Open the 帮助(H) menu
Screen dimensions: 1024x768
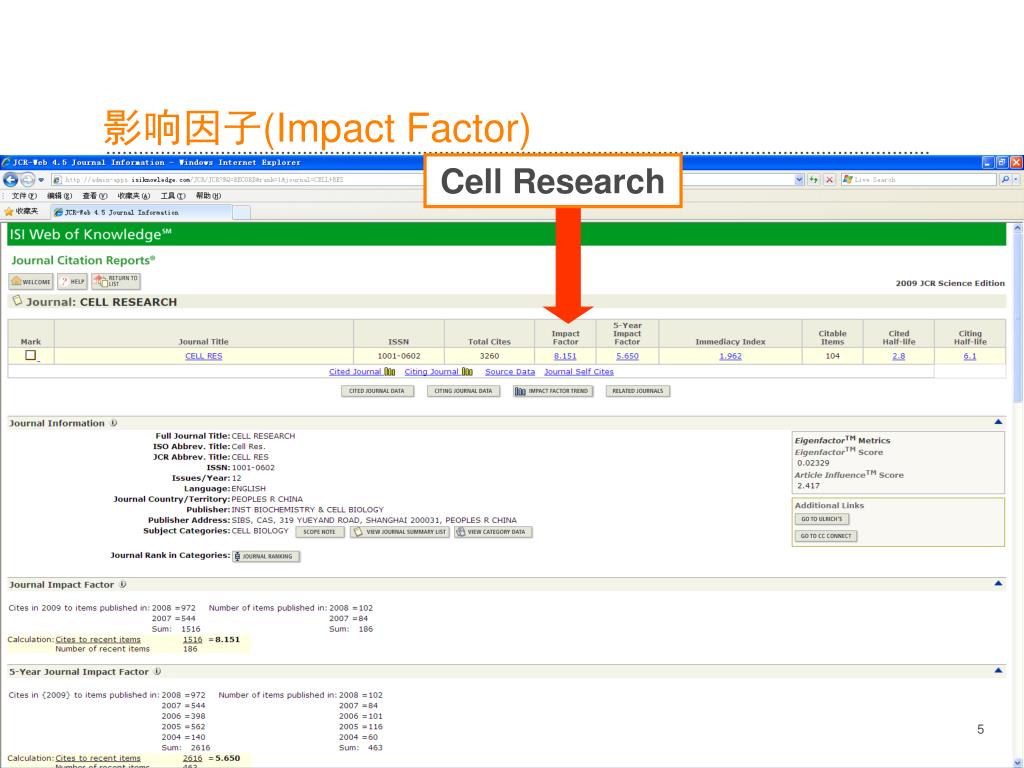point(208,196)
